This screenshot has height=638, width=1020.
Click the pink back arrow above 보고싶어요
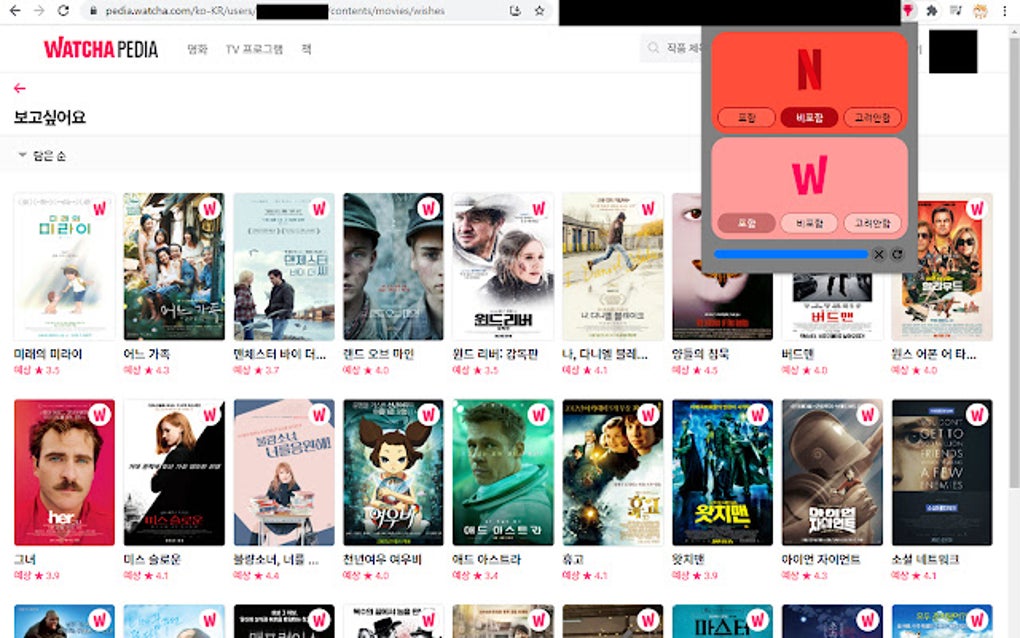[19, 88]
